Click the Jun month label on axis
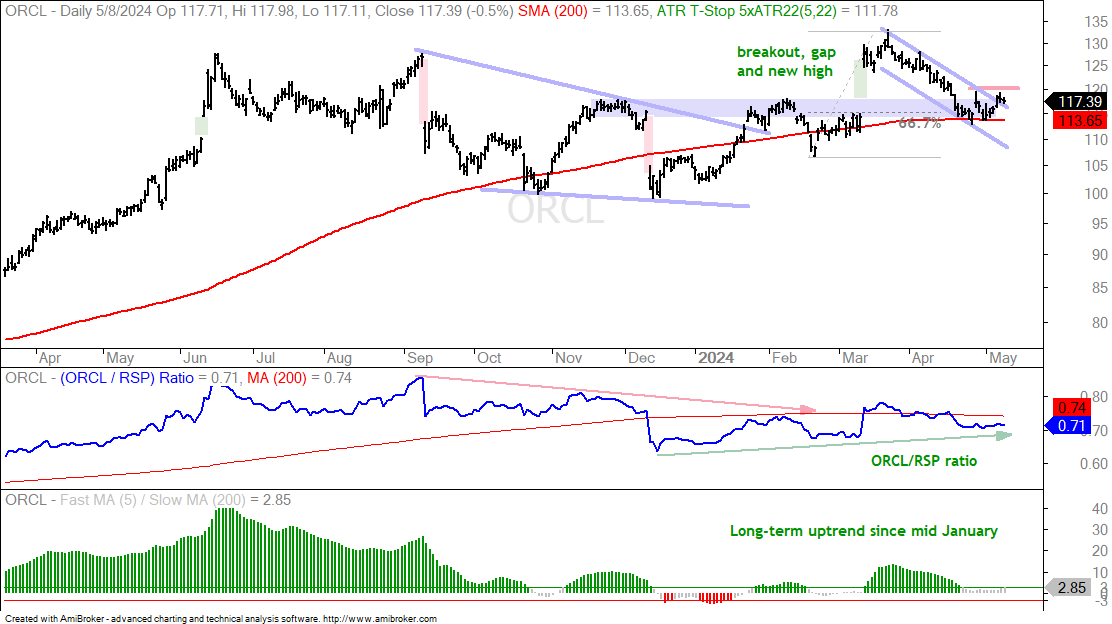Screen dimensions: 1112x624 pos(194,358)
